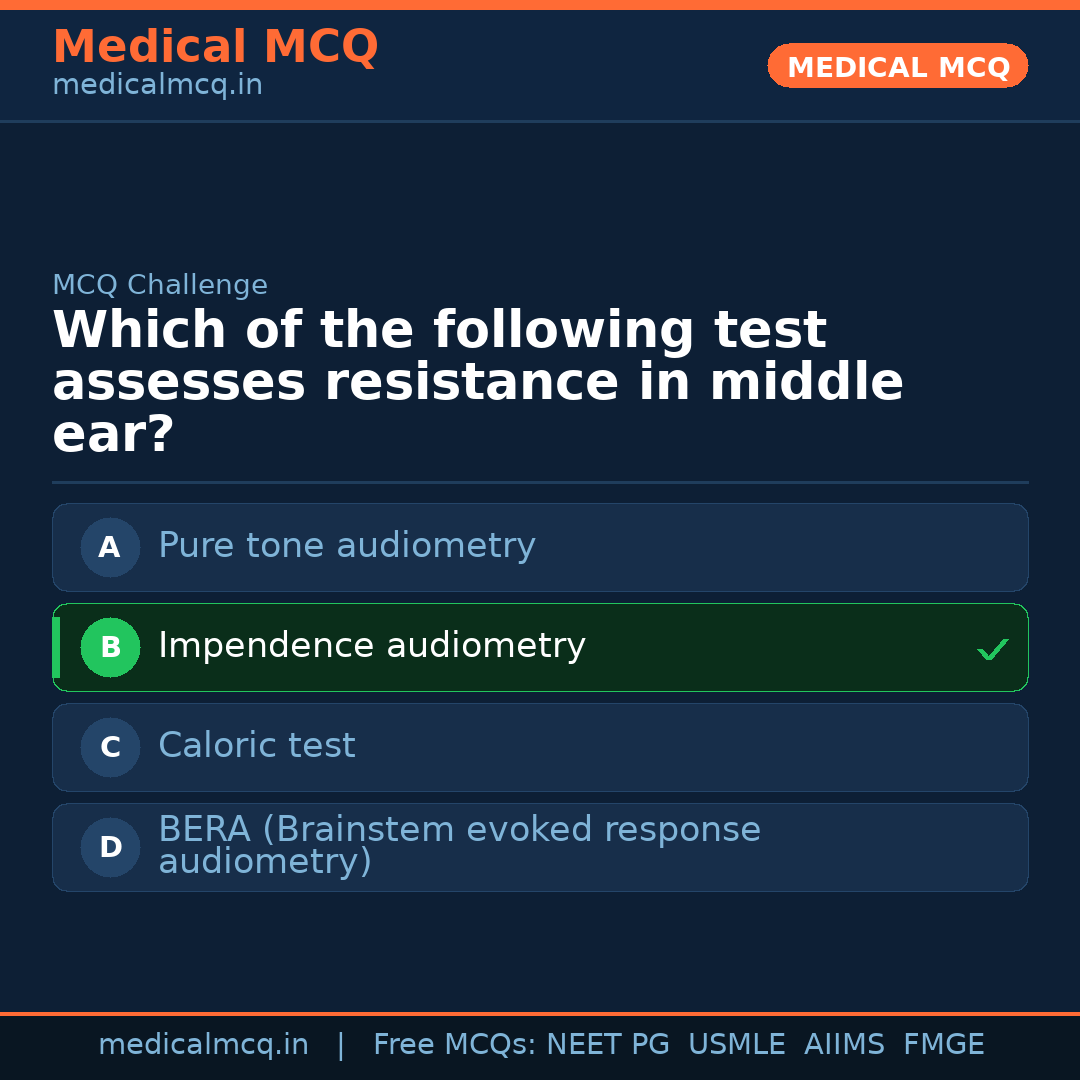The image size is (1080, 1080).
Task: Select the BERA brainstem evoked response option
Action: (459, 845)
